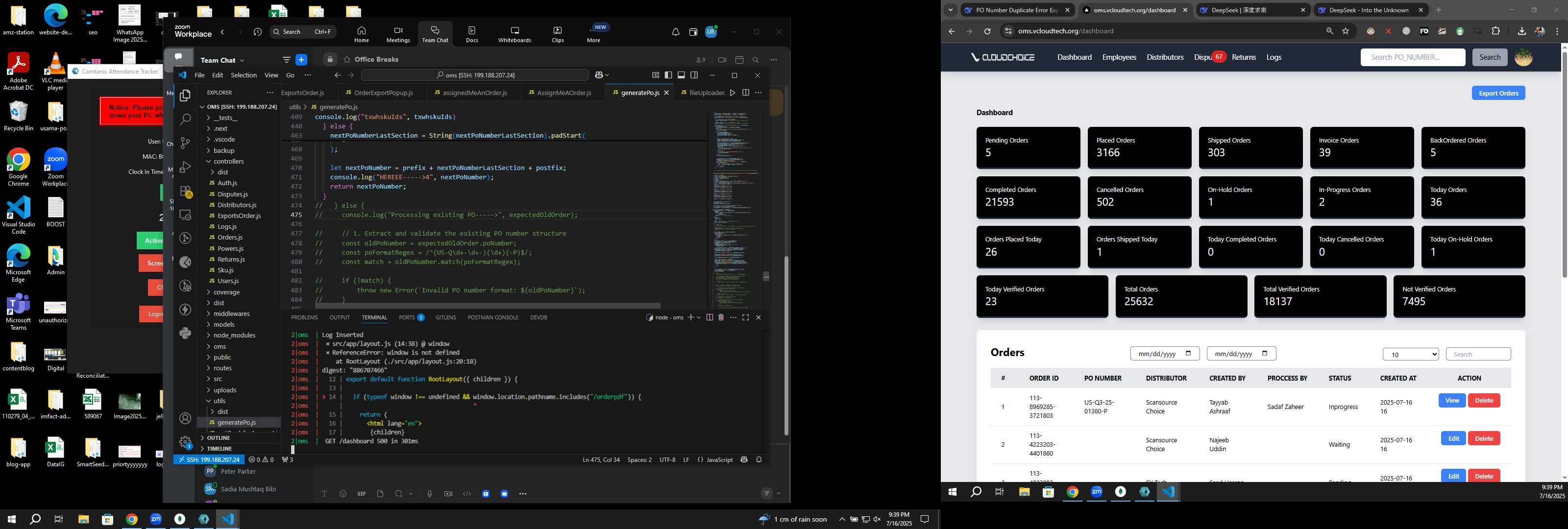Open Chrome tab search dropdown arrow
Image resolution: width=1568 pixels, height=529 pixels.
[950, 10]
